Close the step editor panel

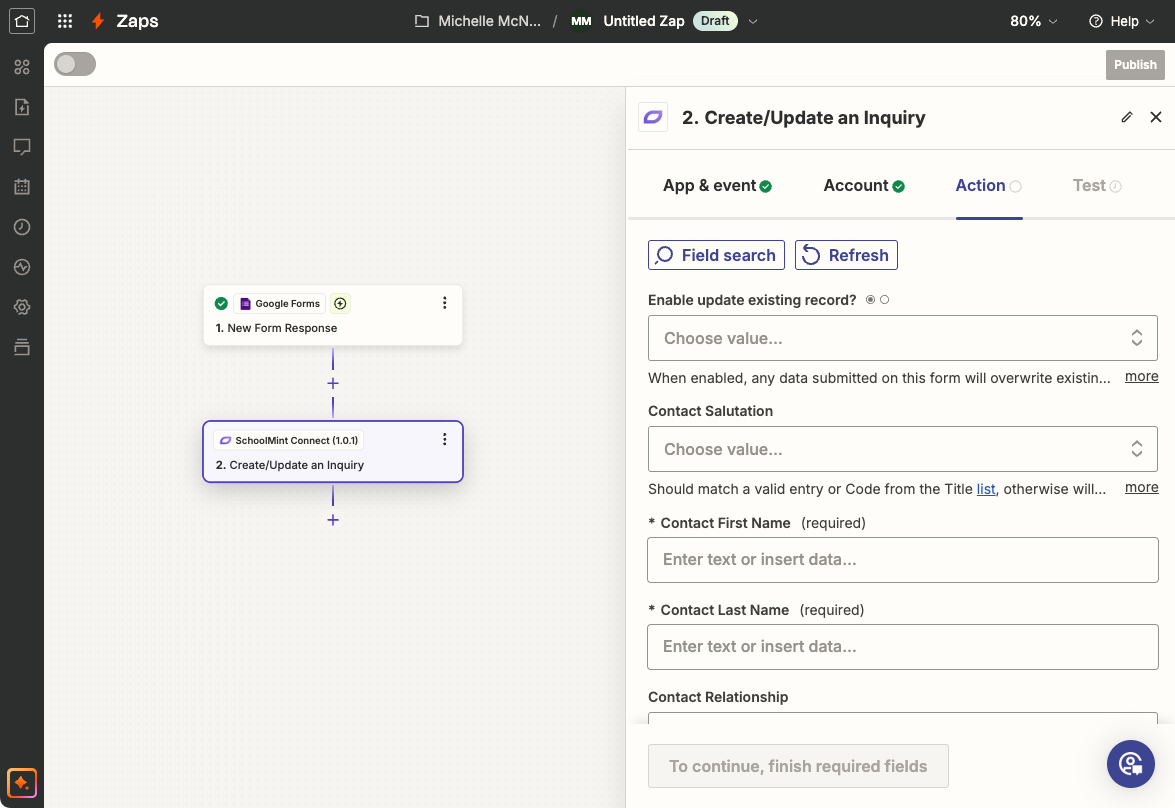click(1156, 117)
